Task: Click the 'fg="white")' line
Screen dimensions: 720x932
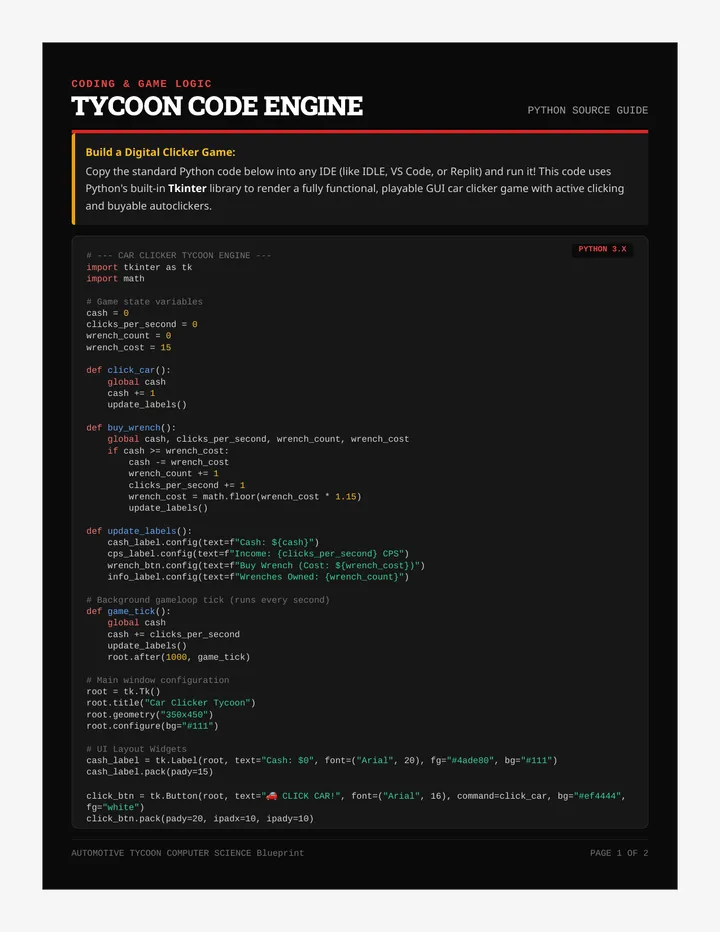Action: pyautogui.click(x=115, y=808)
